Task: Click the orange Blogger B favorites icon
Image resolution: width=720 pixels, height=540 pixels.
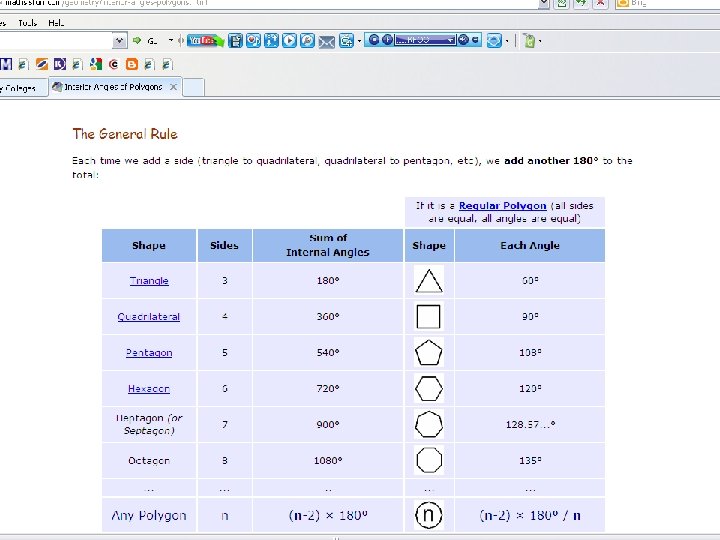Action: tap(132, 64)
